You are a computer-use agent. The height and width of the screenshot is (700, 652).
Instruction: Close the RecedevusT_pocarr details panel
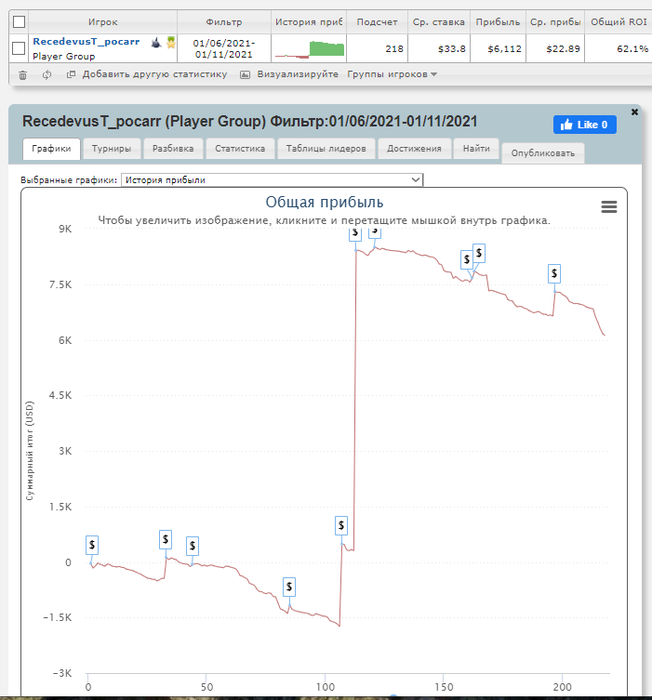635,112
